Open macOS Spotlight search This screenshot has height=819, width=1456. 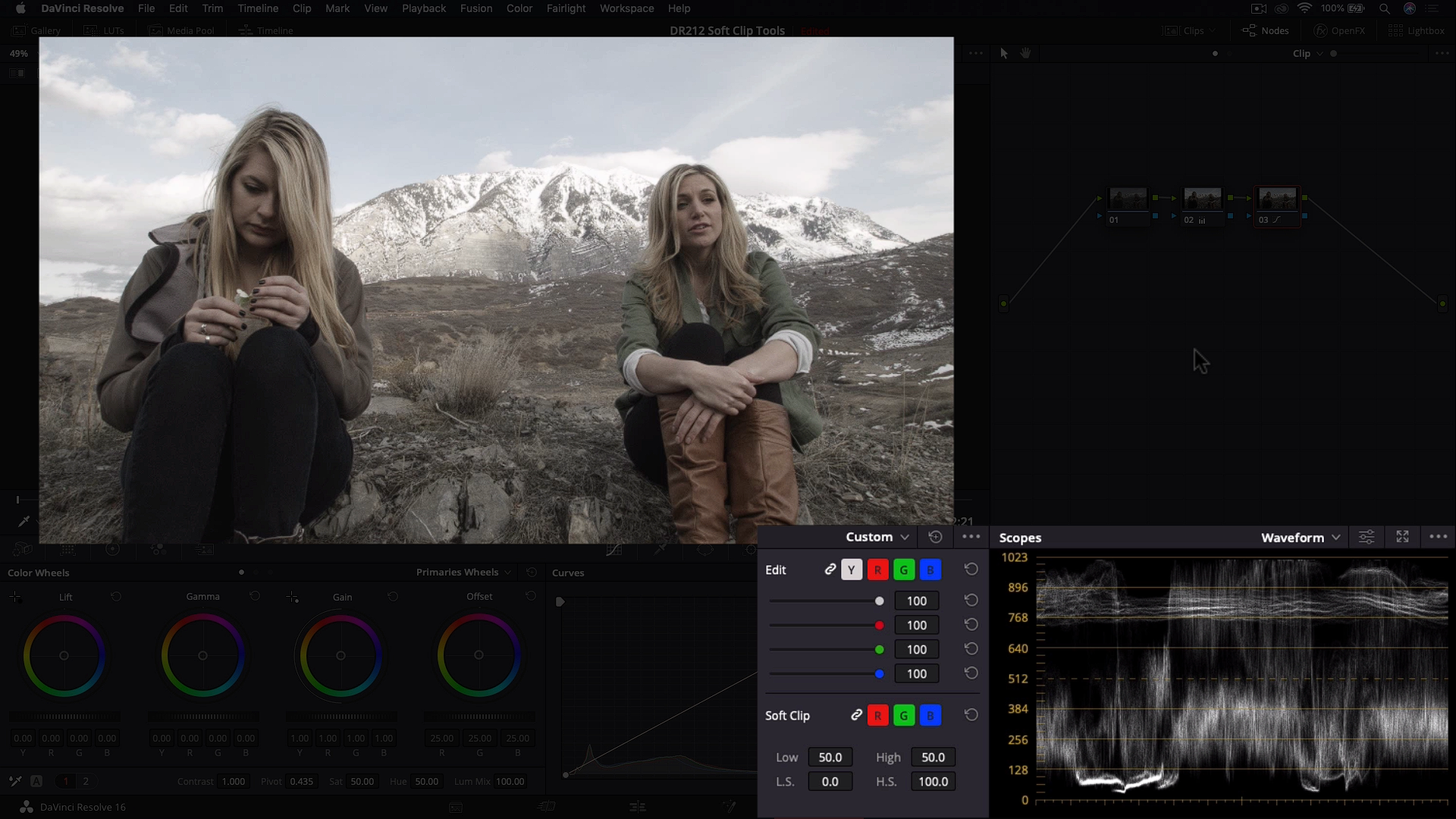(x=1385, y=8)
